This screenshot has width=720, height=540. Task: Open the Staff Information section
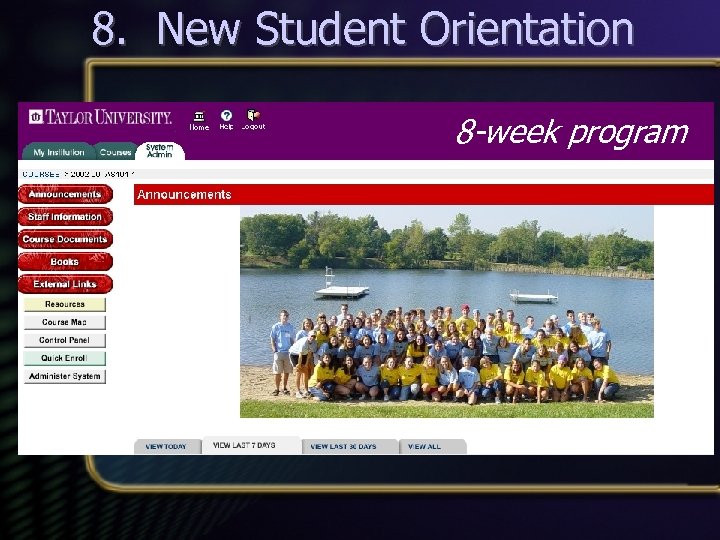point(65,217)
